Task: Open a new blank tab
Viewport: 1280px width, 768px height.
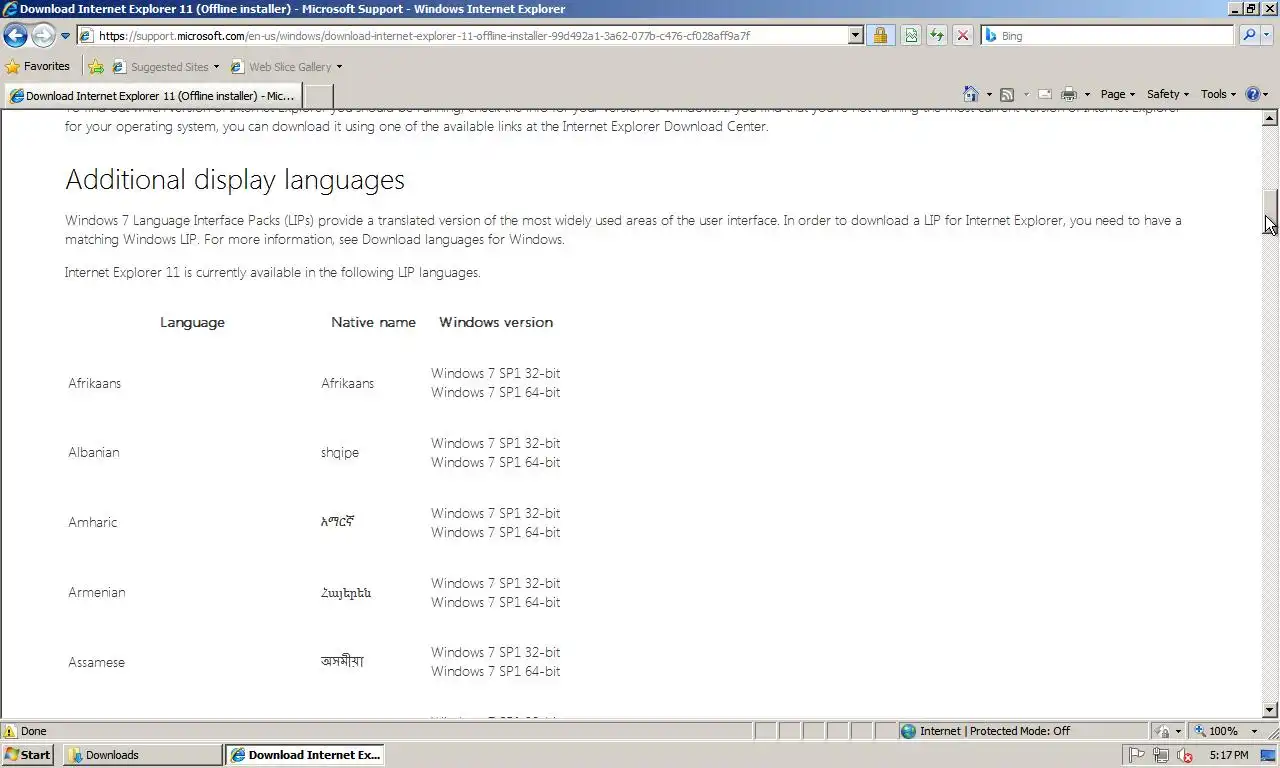Action: [x=318, y=96]
